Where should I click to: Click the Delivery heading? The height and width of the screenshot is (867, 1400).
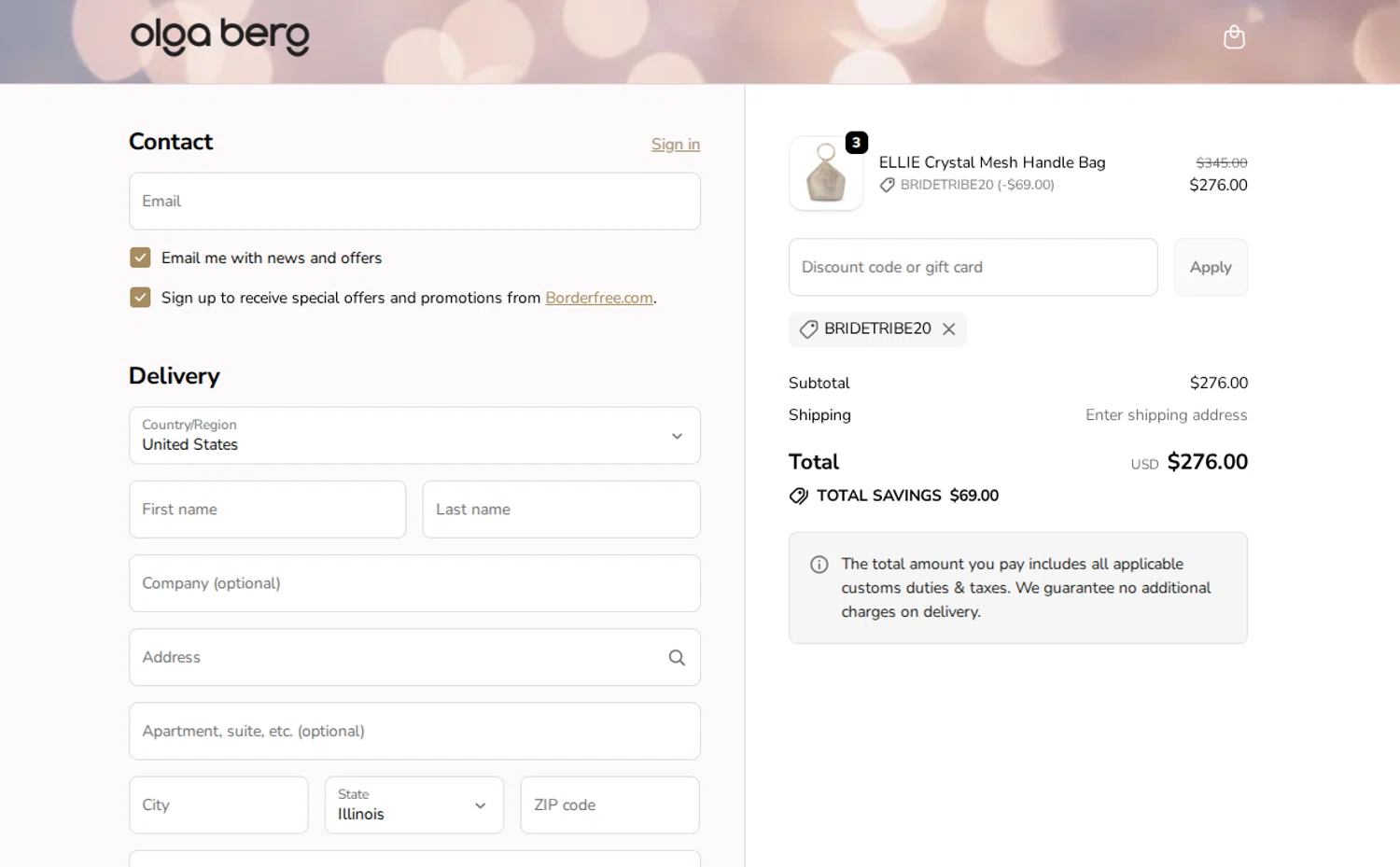tap(175, 376)
